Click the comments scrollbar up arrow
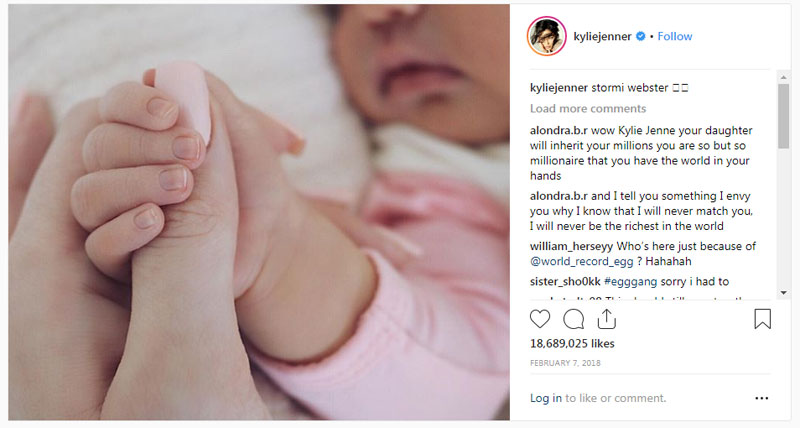Screen dimensions: 800x428 [x=783, y=77]
